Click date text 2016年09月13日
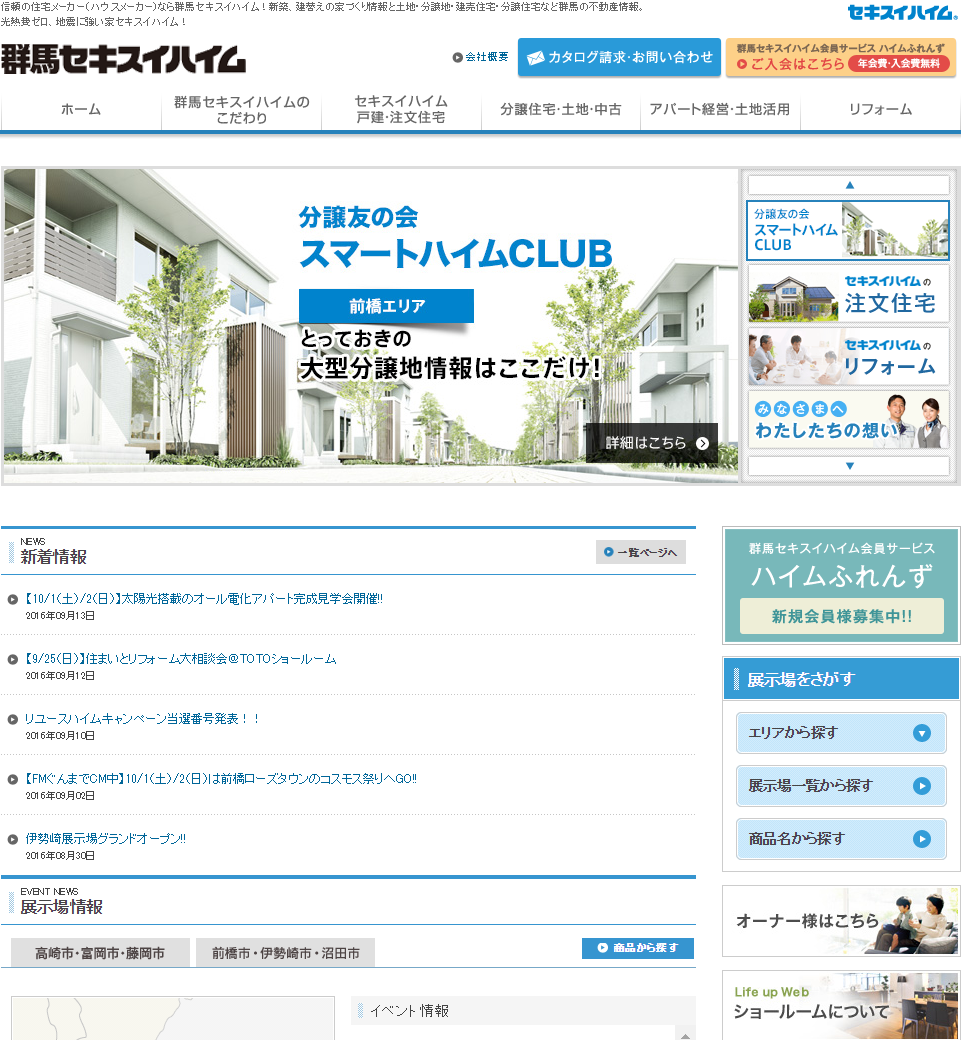This screenshot has height=1040, width=961. [x=60, y=616]
